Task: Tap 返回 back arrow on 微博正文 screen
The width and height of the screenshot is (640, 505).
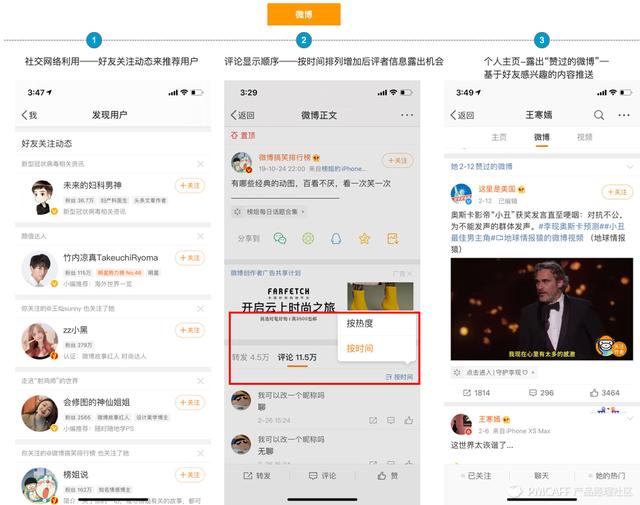Action: click(x=242, y=116)
